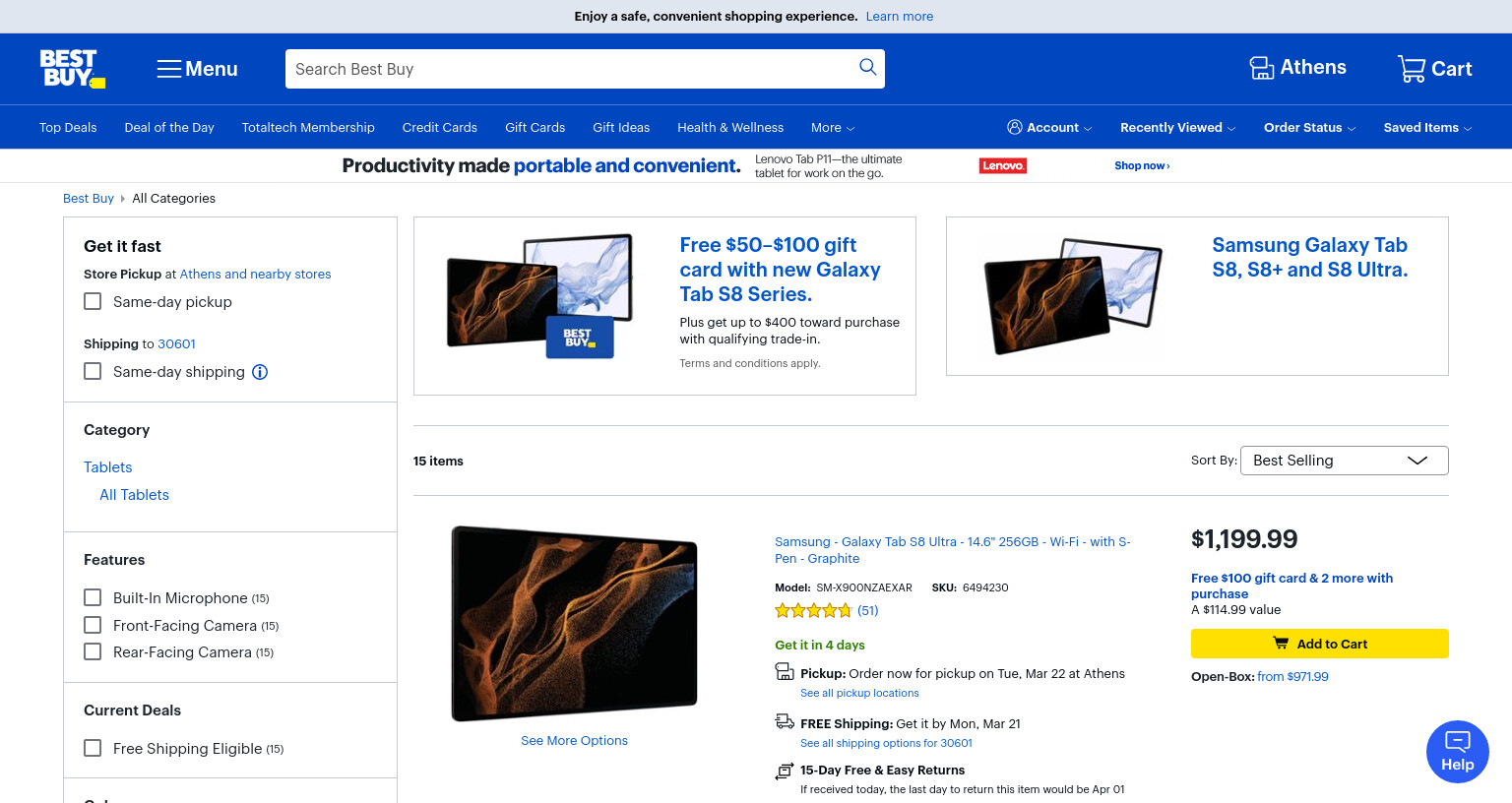Screen dimensions: 1512x803
Task: Open Credit Cards page
Action: pyautogui.click(x=439, y=128)
